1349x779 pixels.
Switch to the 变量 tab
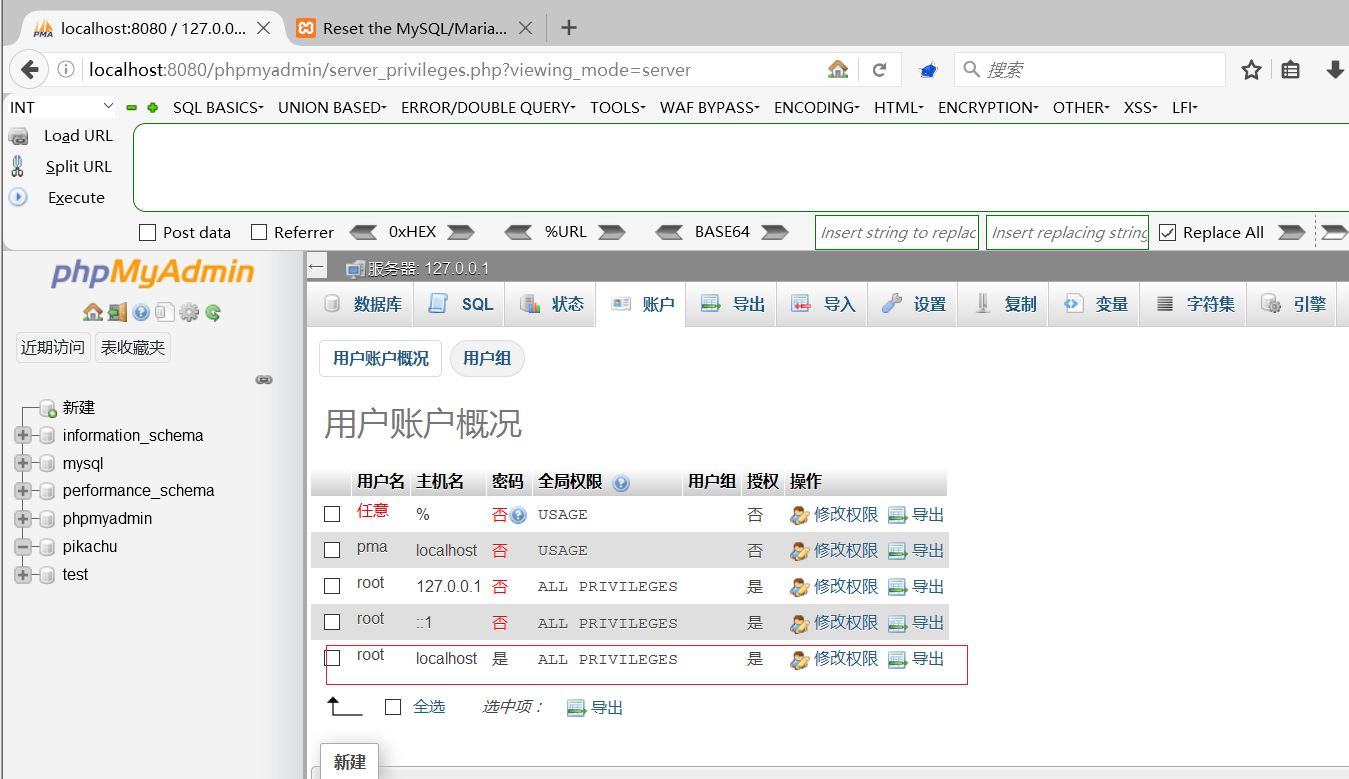pos(1095,304)
